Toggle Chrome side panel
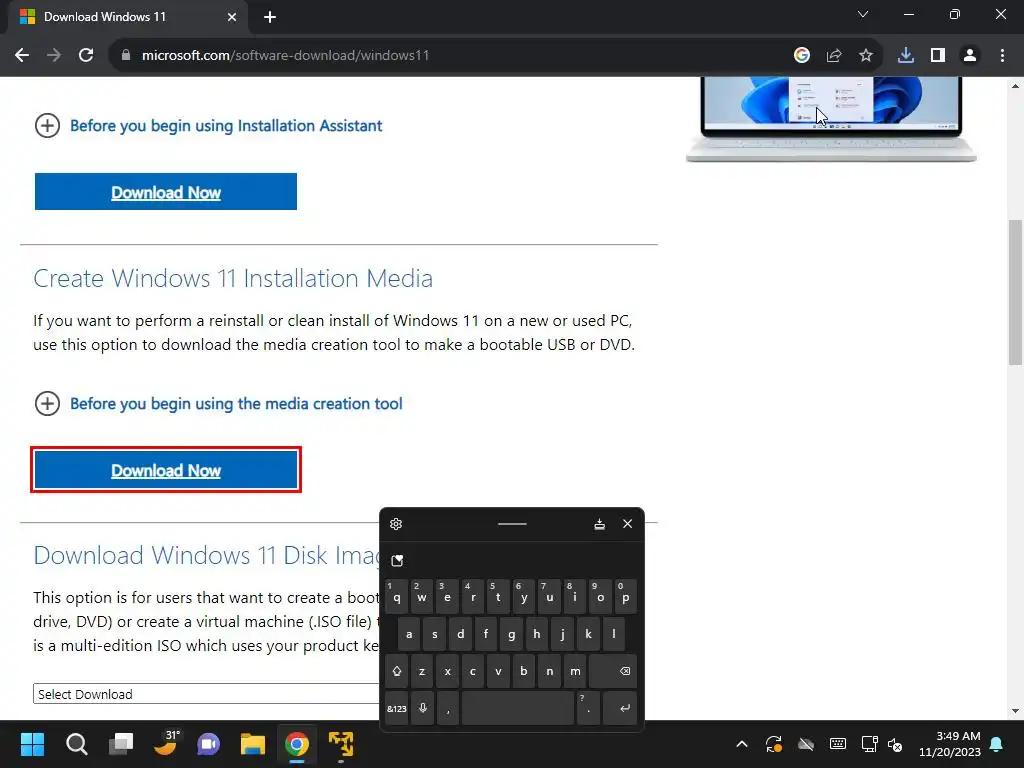1024x768 pixels. tap(938, 56)
